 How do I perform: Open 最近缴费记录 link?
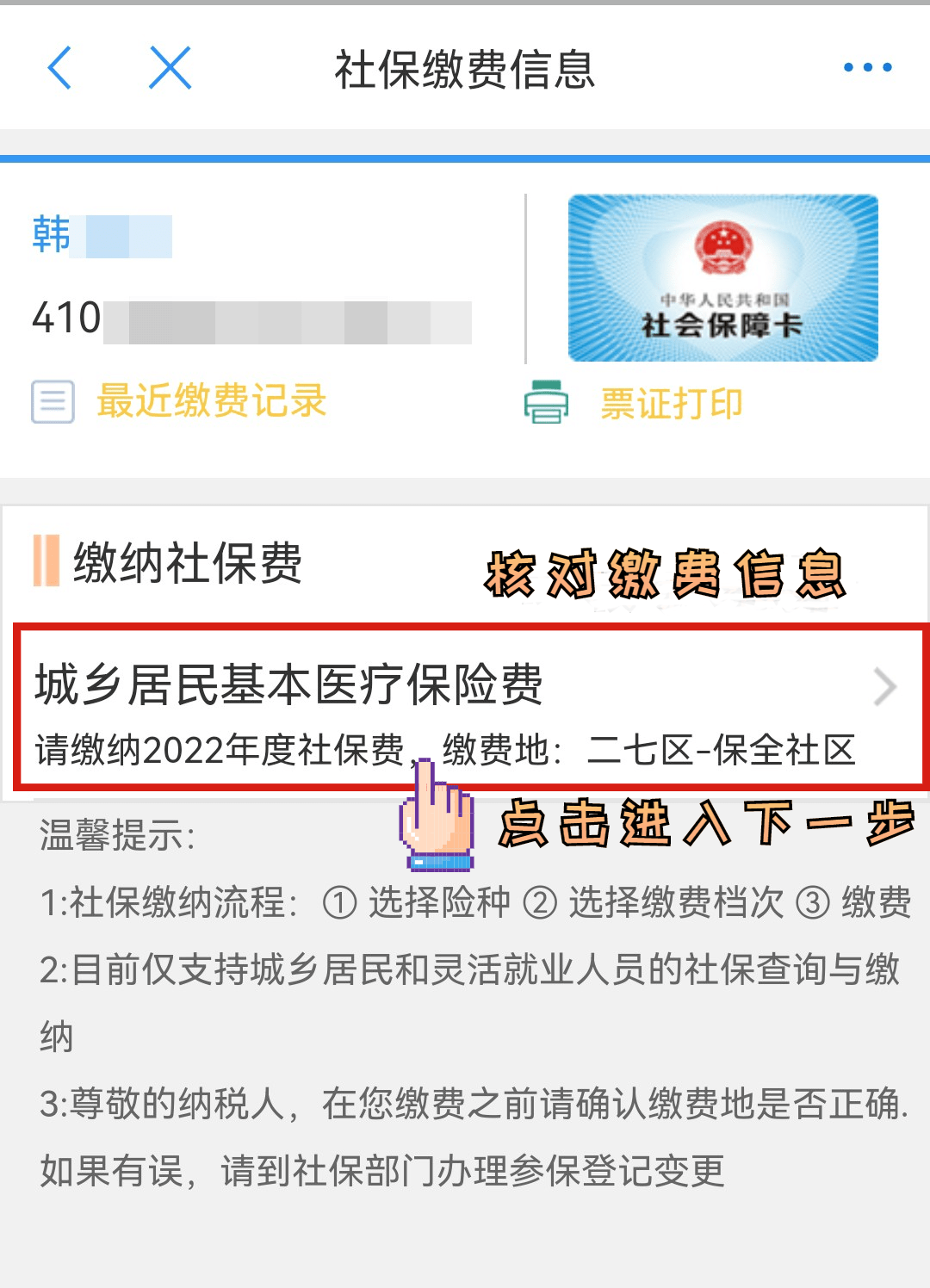[211, 401]
